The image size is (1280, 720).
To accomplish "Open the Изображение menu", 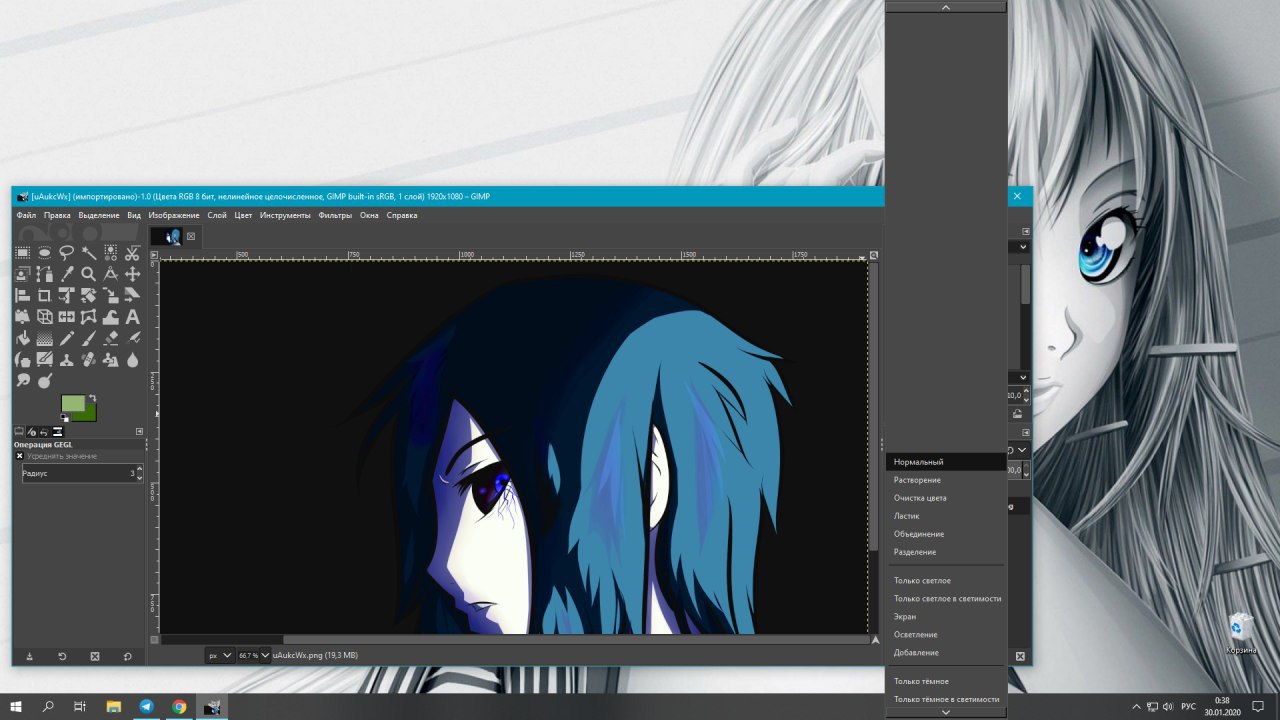I will click(x=174, y=215).
